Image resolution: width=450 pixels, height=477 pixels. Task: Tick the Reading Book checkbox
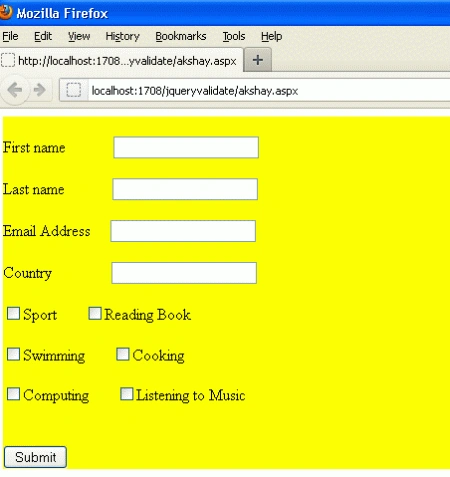tap(95, 314)
